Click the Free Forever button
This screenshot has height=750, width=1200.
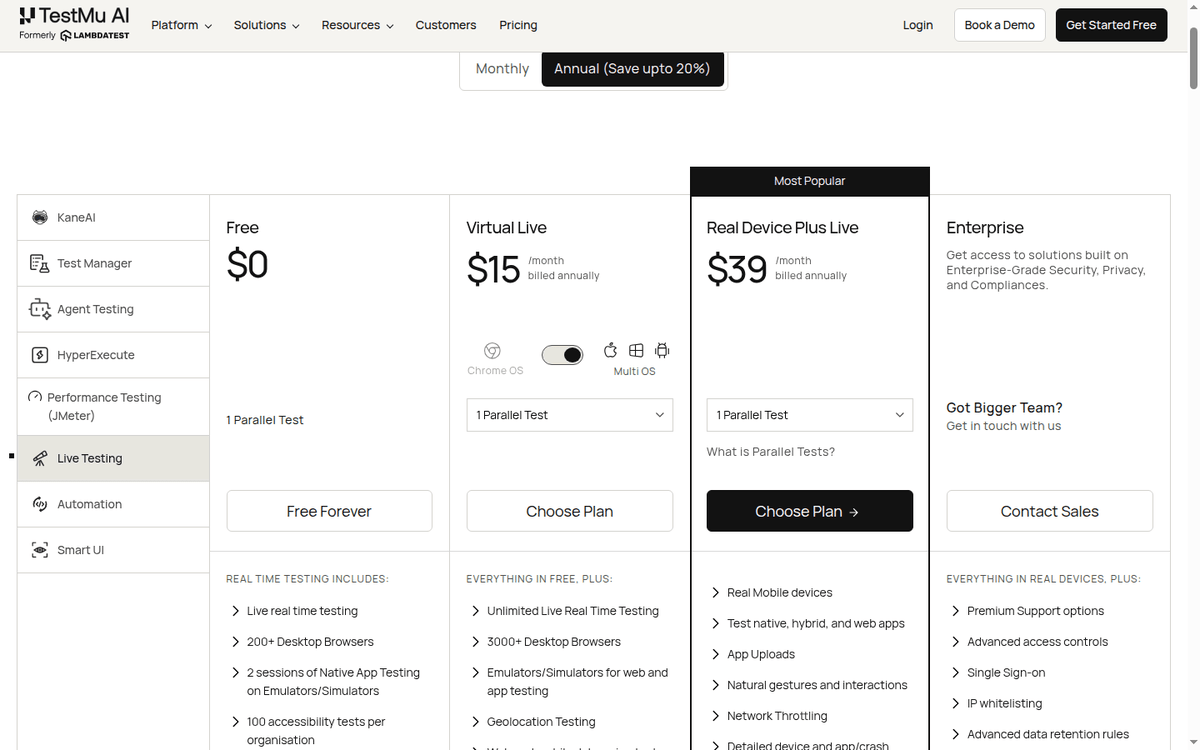pyautogui.click(x=330, y=511)
